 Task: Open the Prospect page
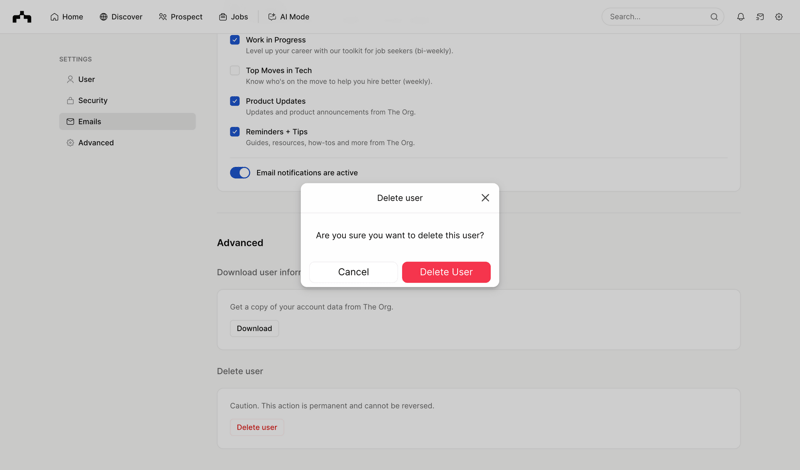(x=180, y=17)
